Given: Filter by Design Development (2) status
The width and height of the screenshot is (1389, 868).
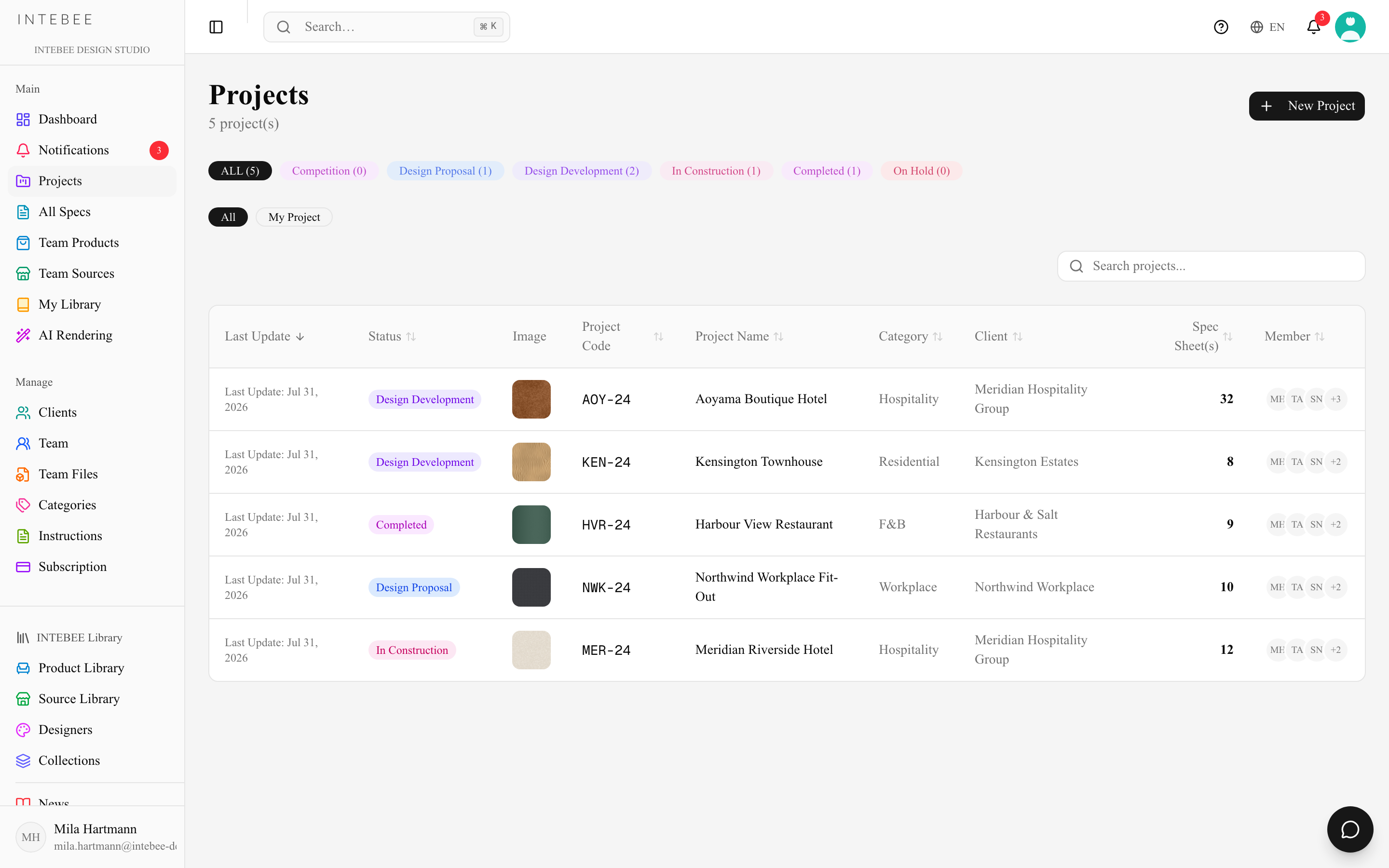Looking at the screenshot, I should pyautogui.click(x=582, y=171).
